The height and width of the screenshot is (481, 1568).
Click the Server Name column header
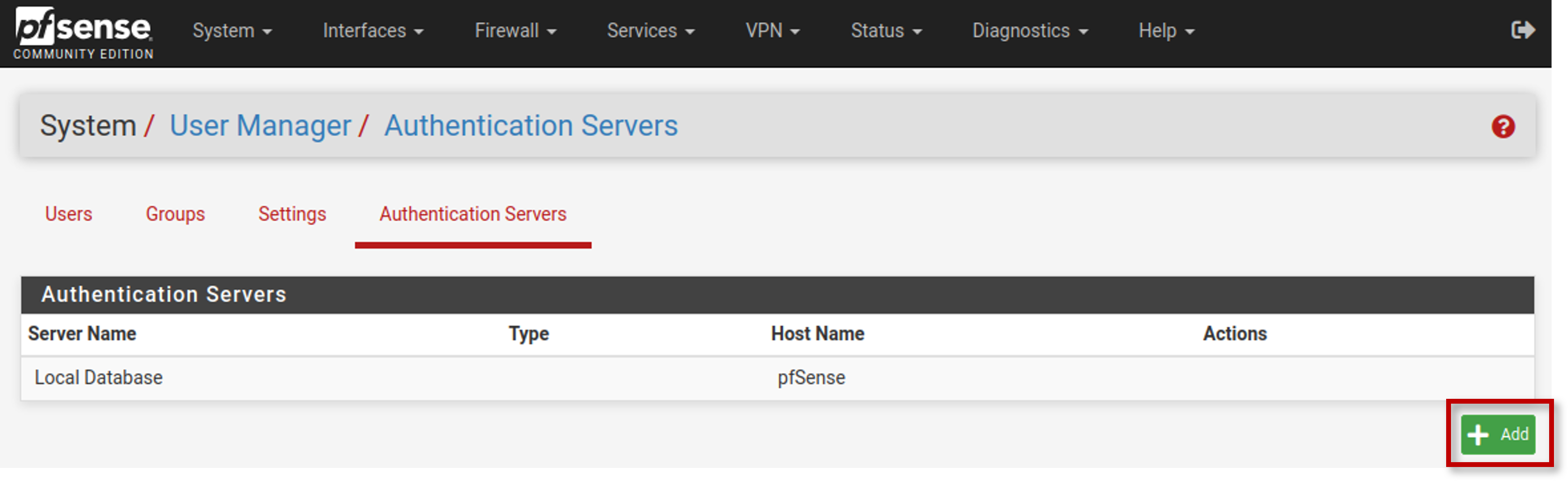82,334
